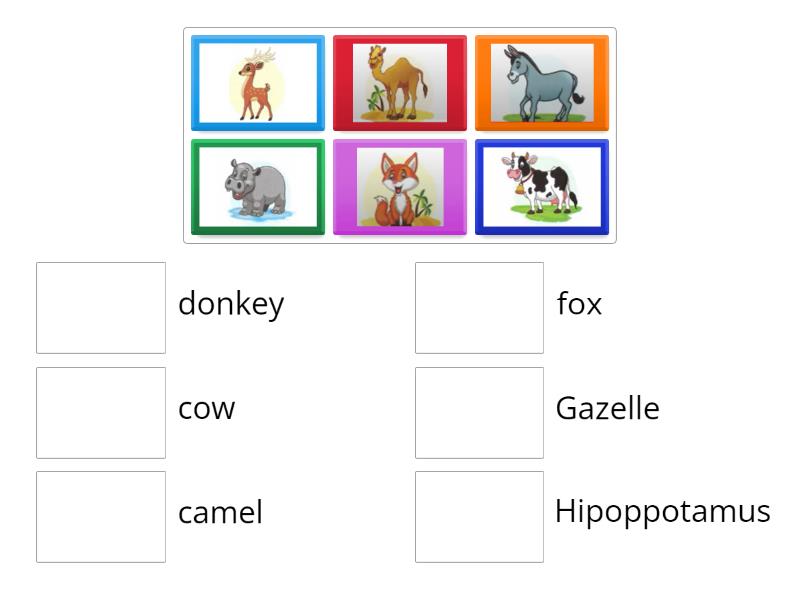800x600 pixels.
Task: Select the camel picture thumbnail
Action: coord(399,83)
